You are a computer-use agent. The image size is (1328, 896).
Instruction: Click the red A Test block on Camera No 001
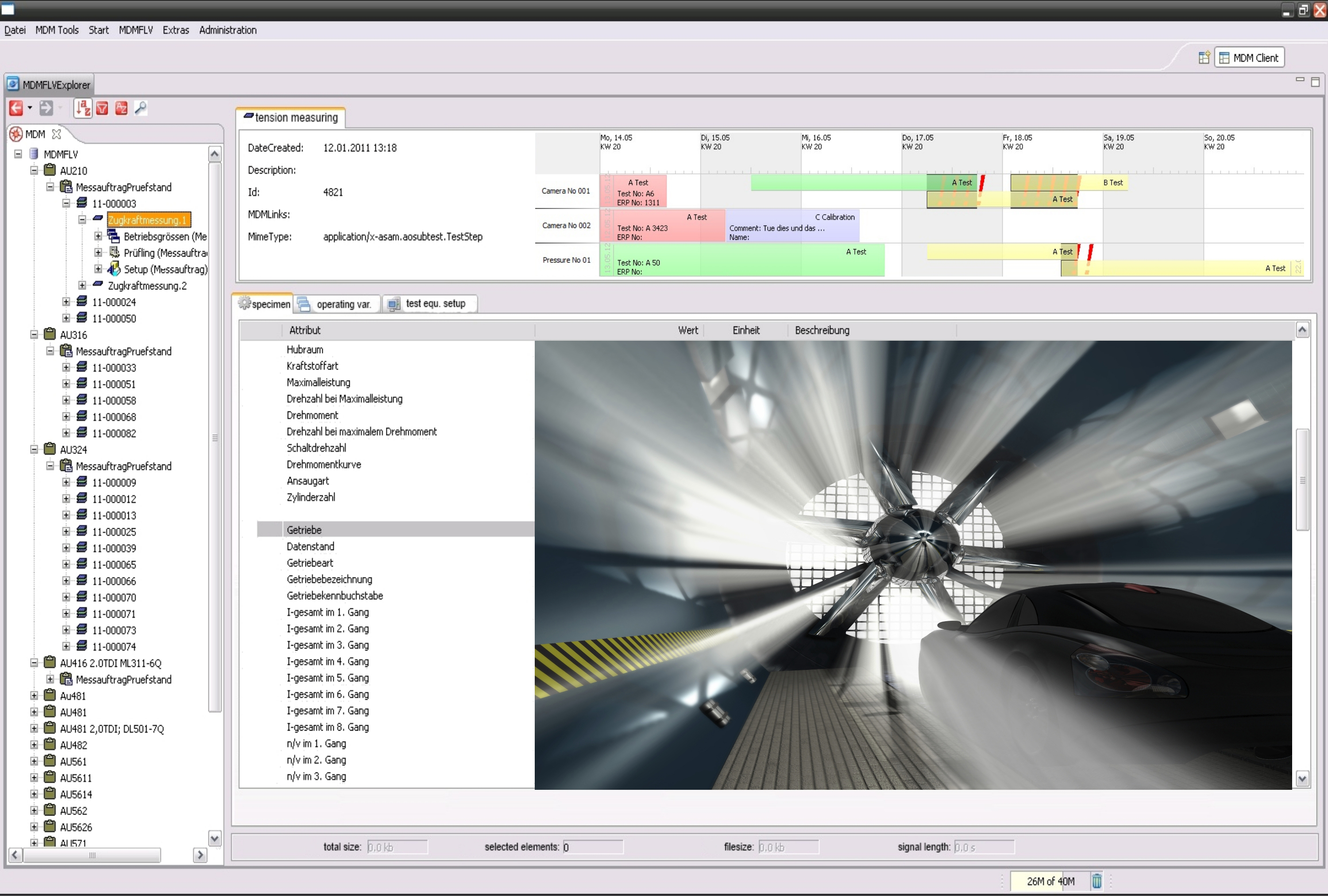pyautogui.click(x=633, y=191)
